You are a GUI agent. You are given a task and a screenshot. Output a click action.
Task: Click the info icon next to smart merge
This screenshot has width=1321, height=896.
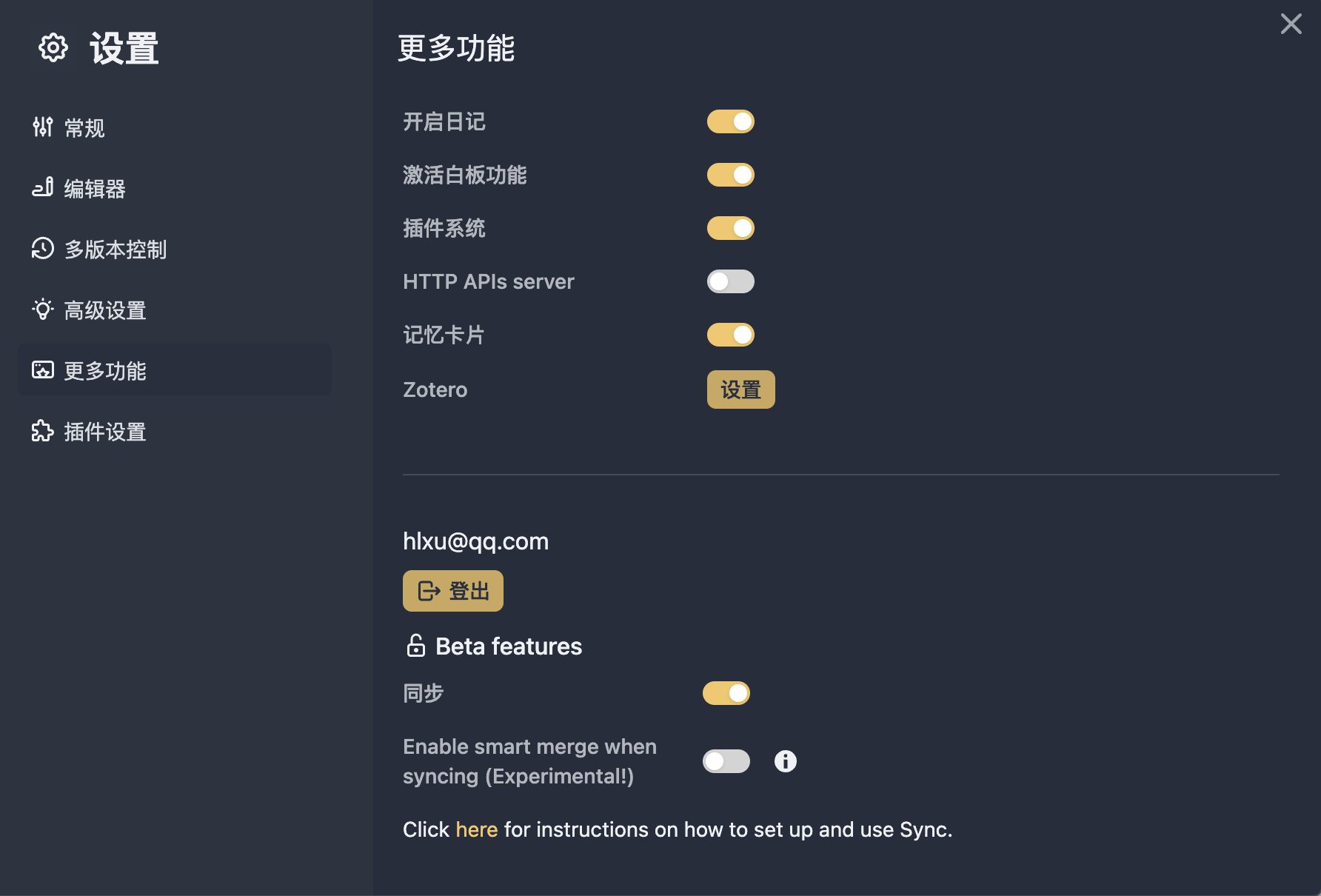[x=785, y=760]
